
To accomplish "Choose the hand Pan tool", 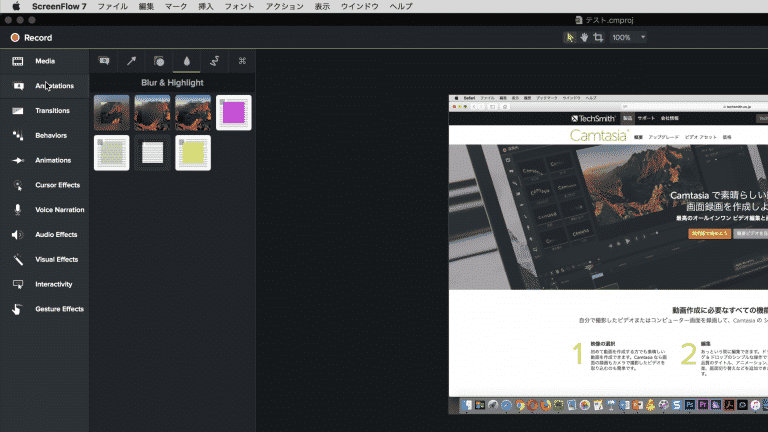I will 584,37.
